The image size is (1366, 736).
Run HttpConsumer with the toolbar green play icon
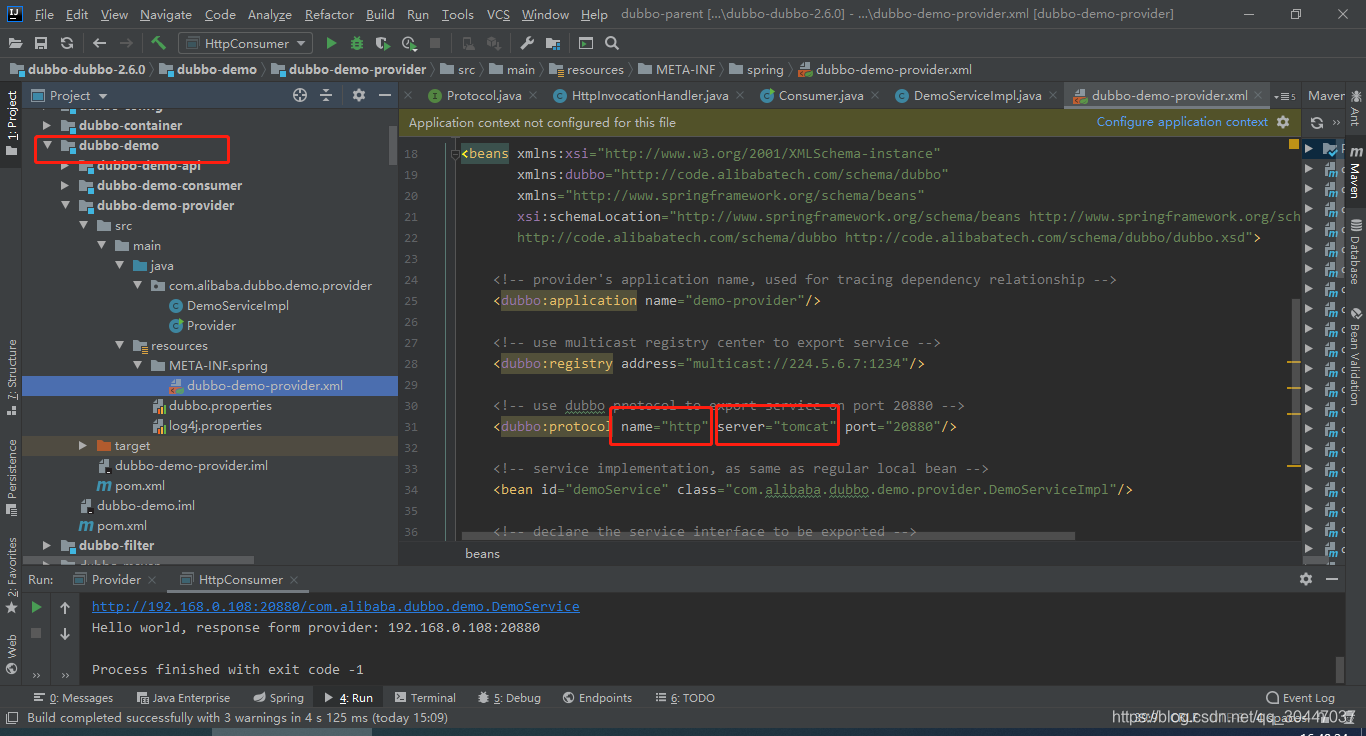tap(331, 43)
